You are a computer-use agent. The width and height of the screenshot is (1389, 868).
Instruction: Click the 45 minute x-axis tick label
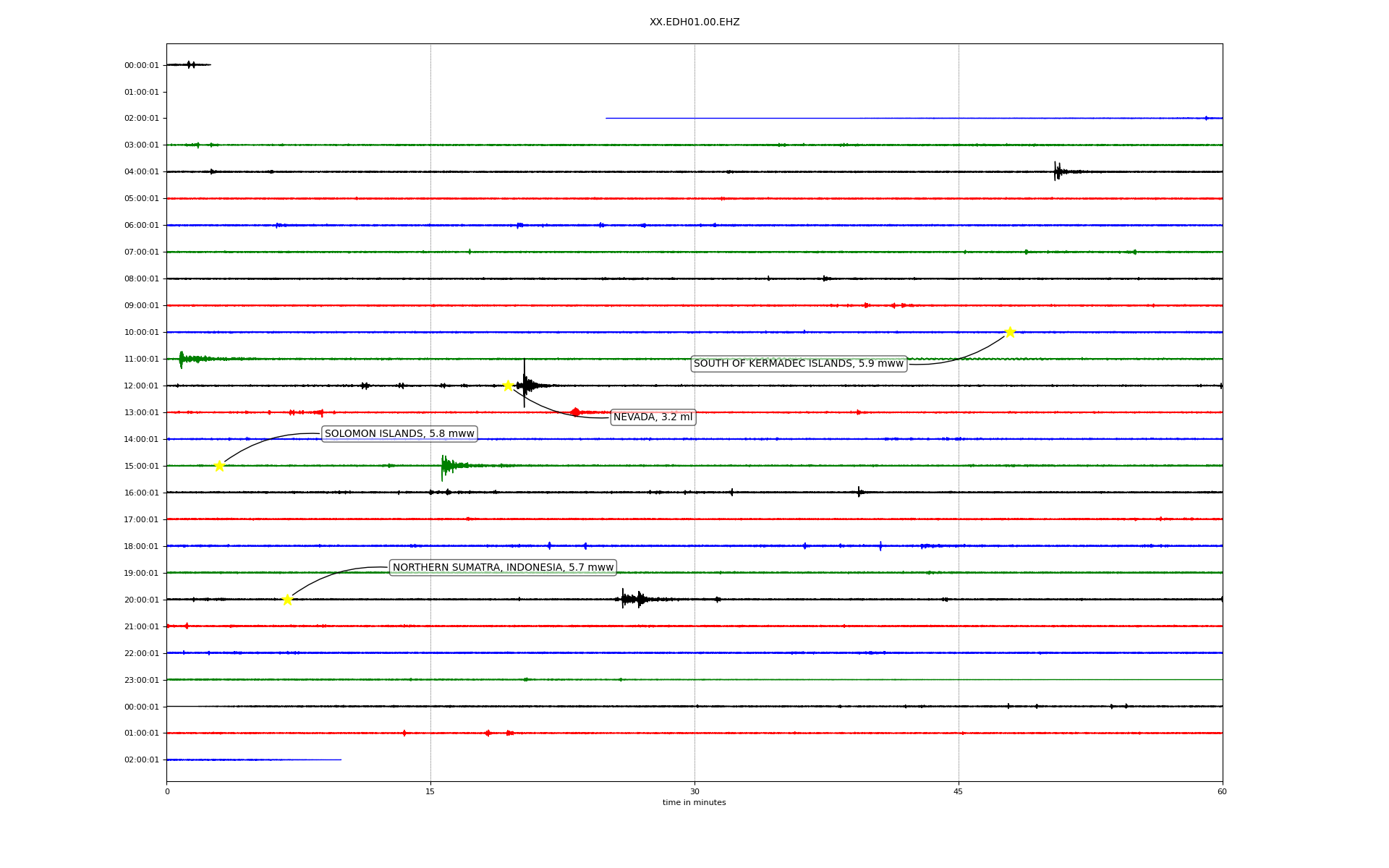tap(959, 791)
